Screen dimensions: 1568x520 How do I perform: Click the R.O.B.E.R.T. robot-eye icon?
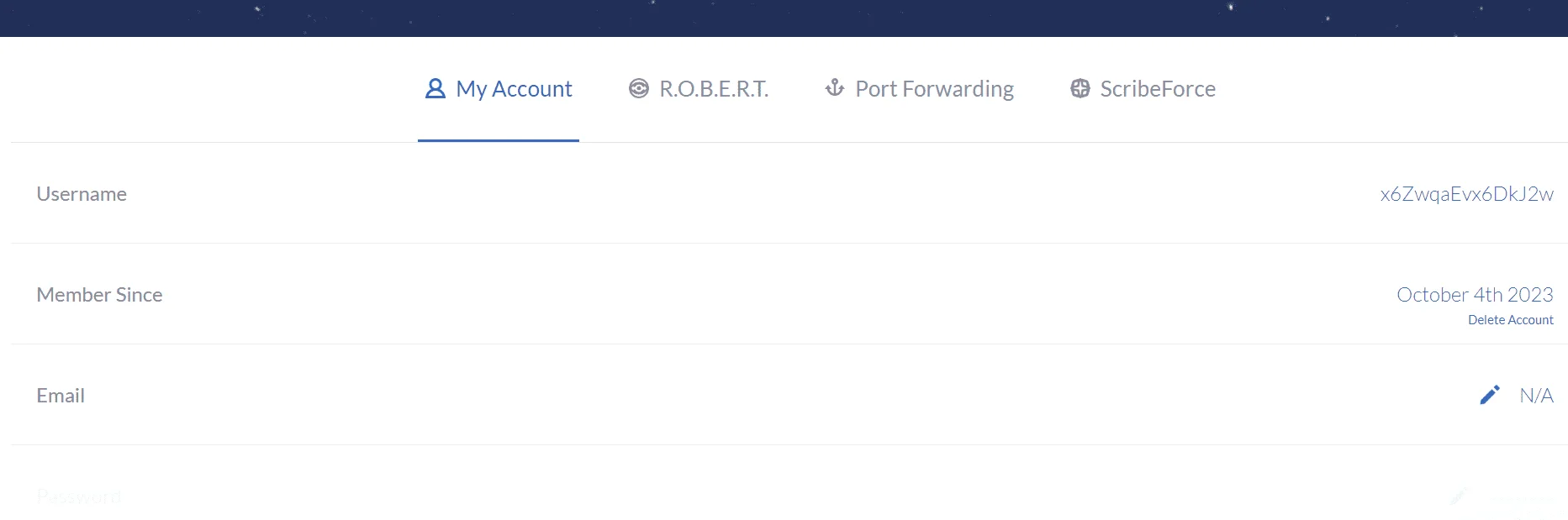tap(639, 88)
